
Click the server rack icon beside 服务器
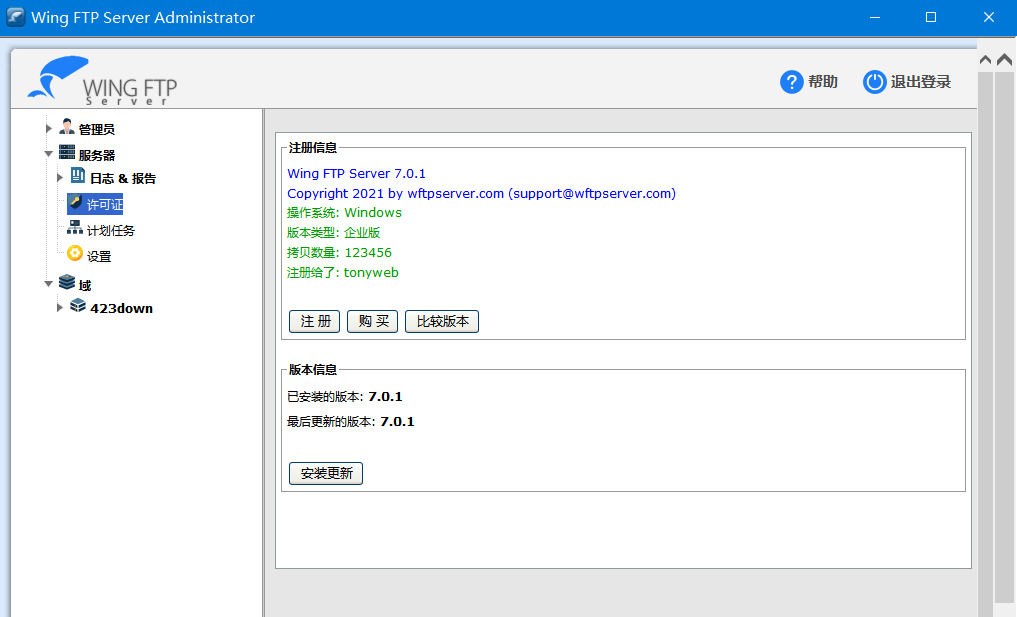(x=67, y=153)
